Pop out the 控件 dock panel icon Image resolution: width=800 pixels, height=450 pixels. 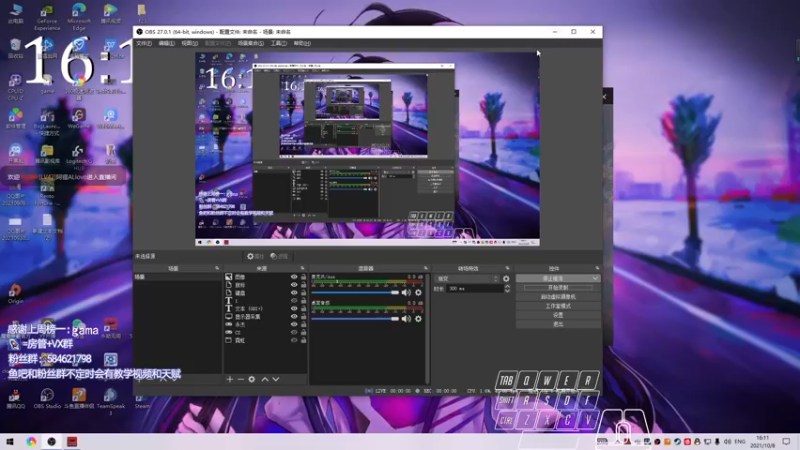597,268
